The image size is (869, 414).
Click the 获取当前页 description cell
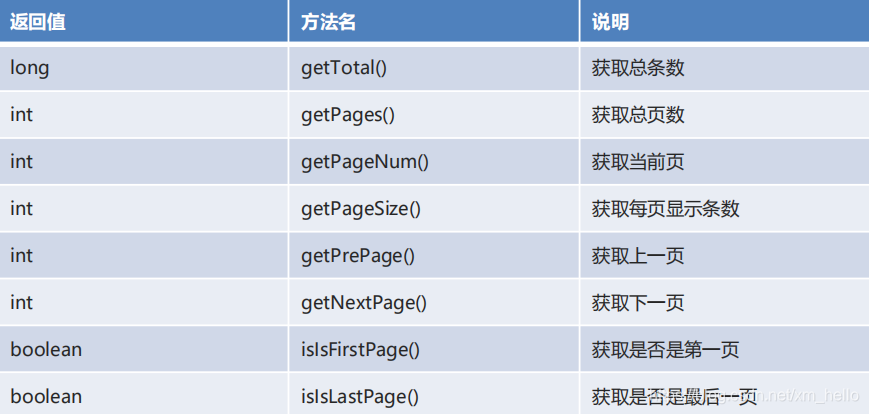(725, 162)
